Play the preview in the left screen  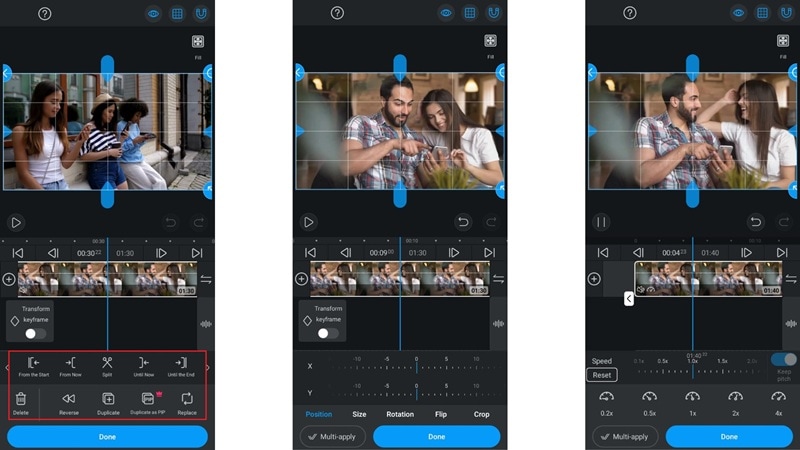[x=16, y=222]
